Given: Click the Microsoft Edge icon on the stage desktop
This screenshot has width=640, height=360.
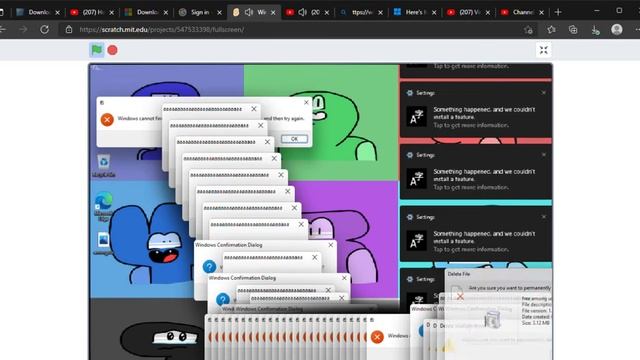Looking at the screenshot, I should coord(103,206).
